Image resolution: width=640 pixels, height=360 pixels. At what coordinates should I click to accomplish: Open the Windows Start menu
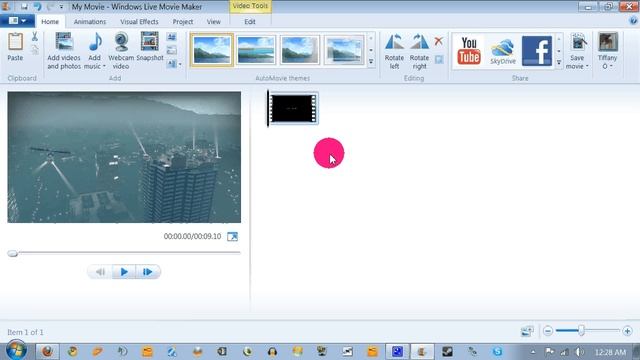16,351
